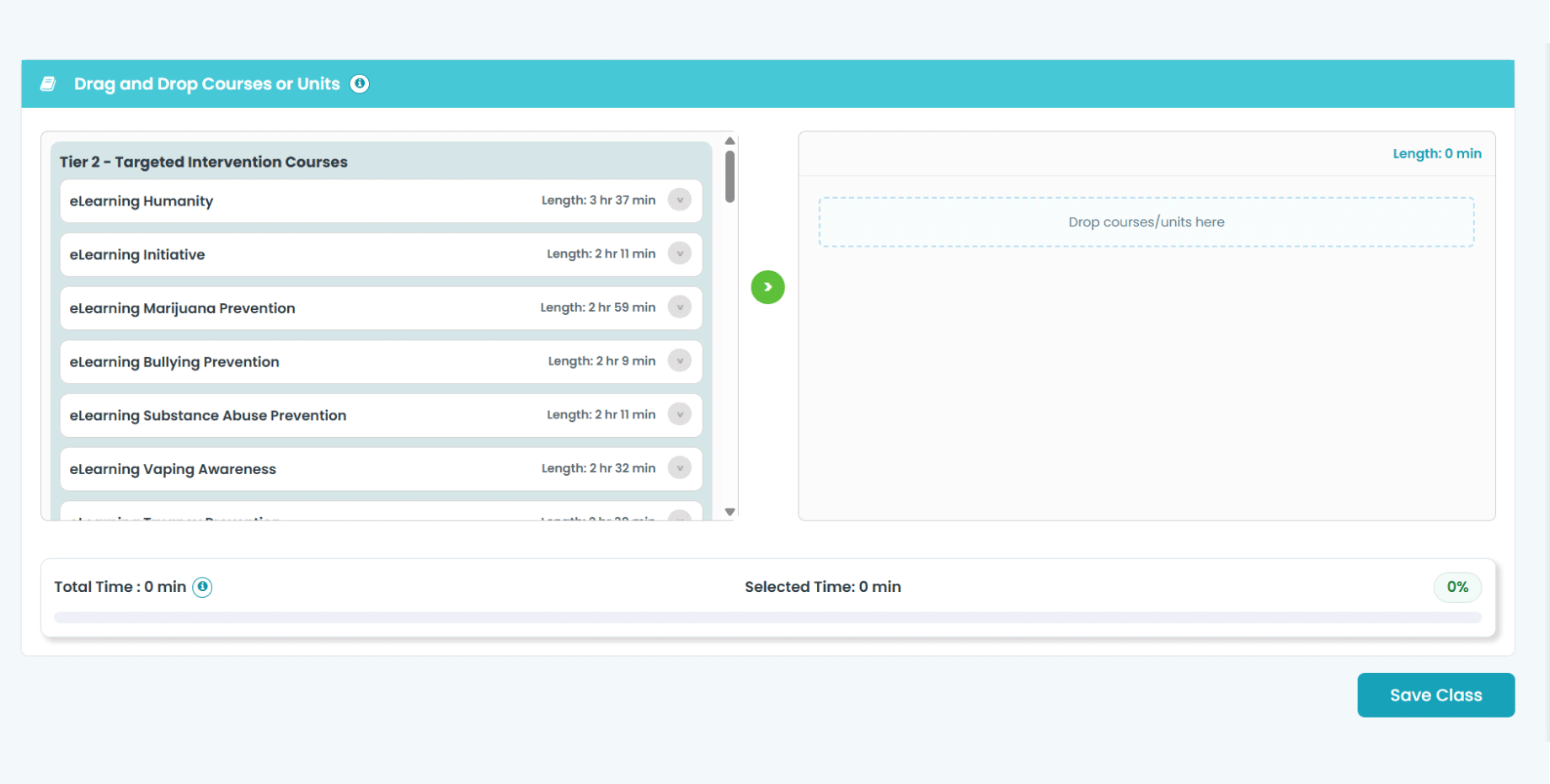The image size is (1550, 784).
Task: Click the Save Class button
Action: pyautogui.click(x=1435, y=695)
